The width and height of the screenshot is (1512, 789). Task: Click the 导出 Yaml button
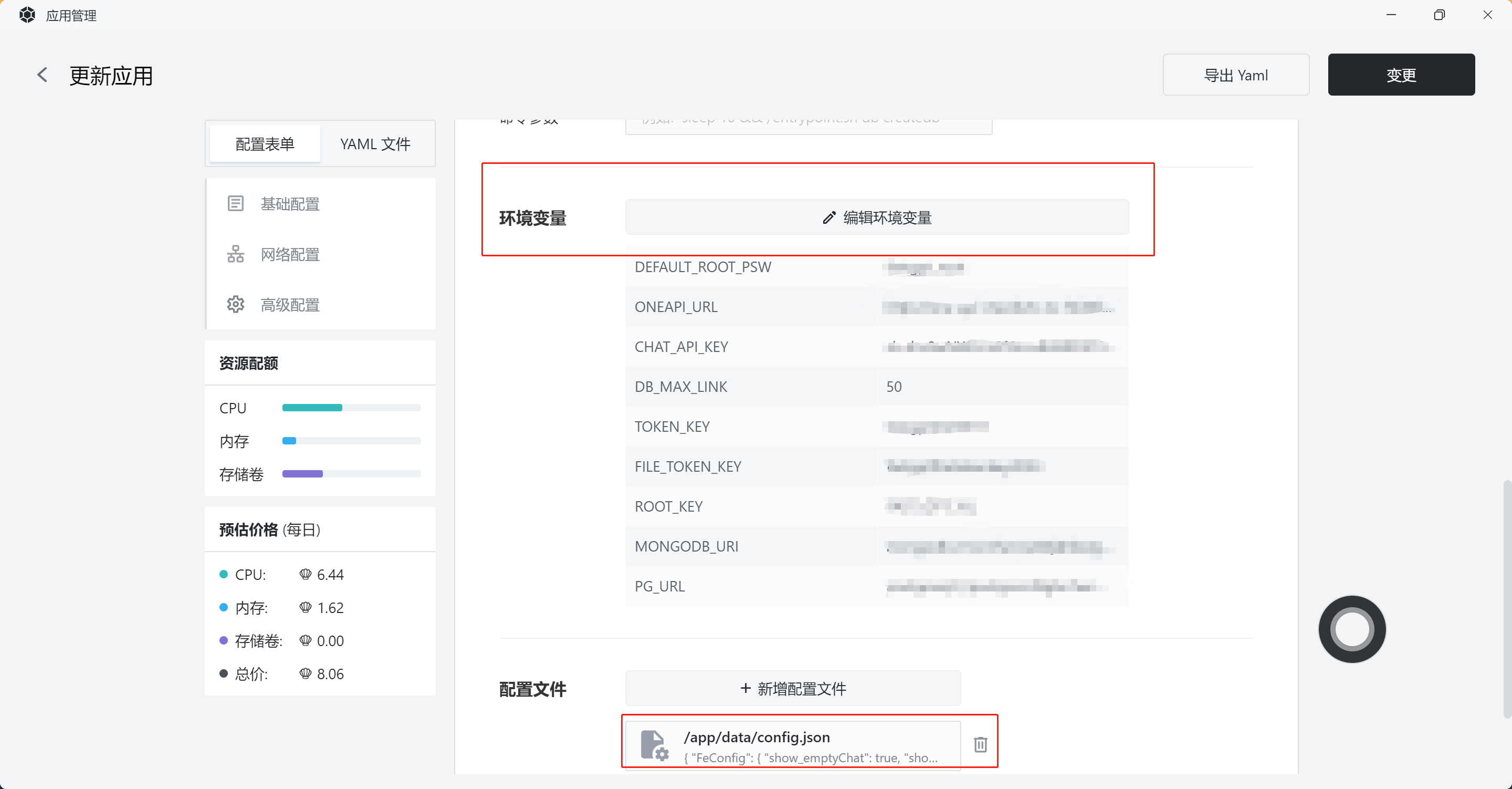pos(1235,75)
